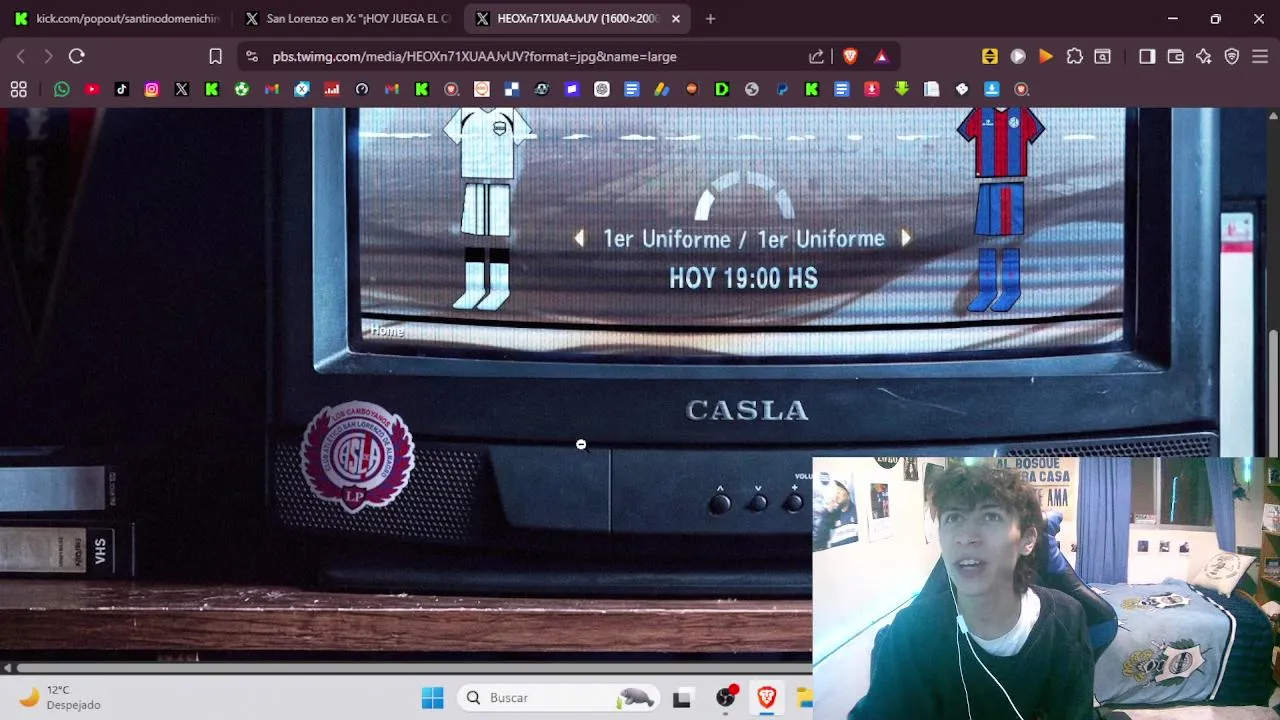
Task: Show the apps grid in bookmarks bar
Action: (x=18, y=89)
